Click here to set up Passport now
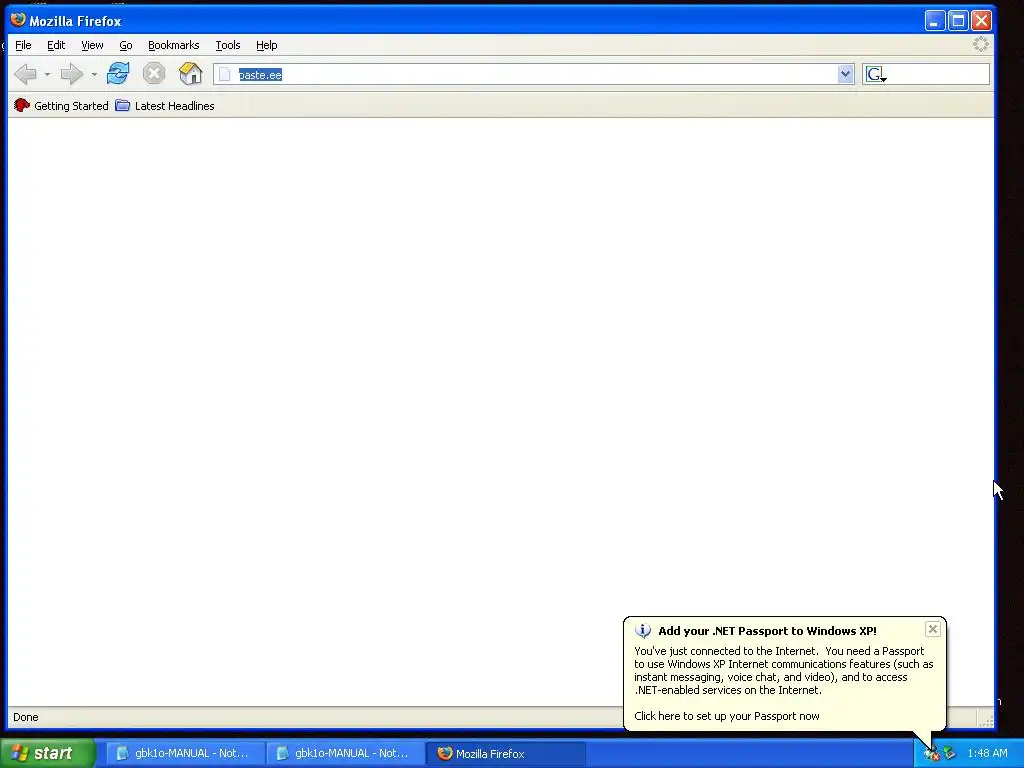The height and width of the screenshot is (768, 1024). coord(727,716)
